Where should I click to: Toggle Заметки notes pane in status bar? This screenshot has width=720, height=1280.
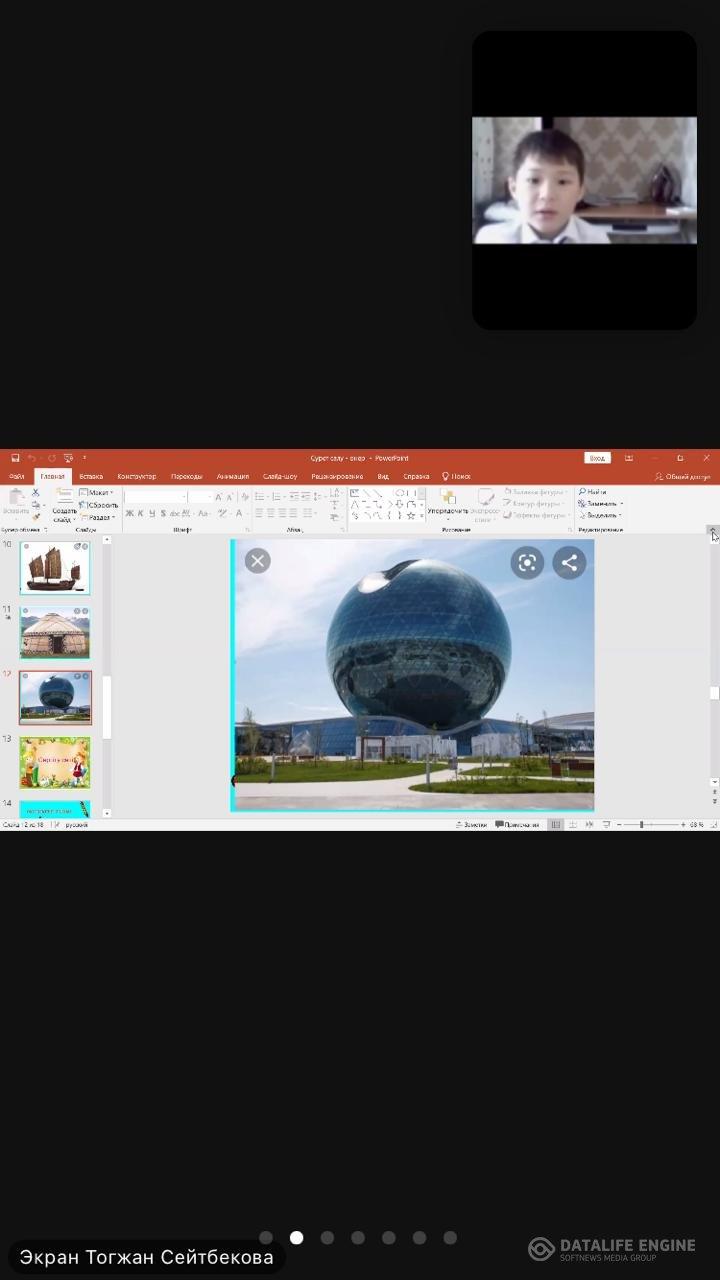(471, 825)
